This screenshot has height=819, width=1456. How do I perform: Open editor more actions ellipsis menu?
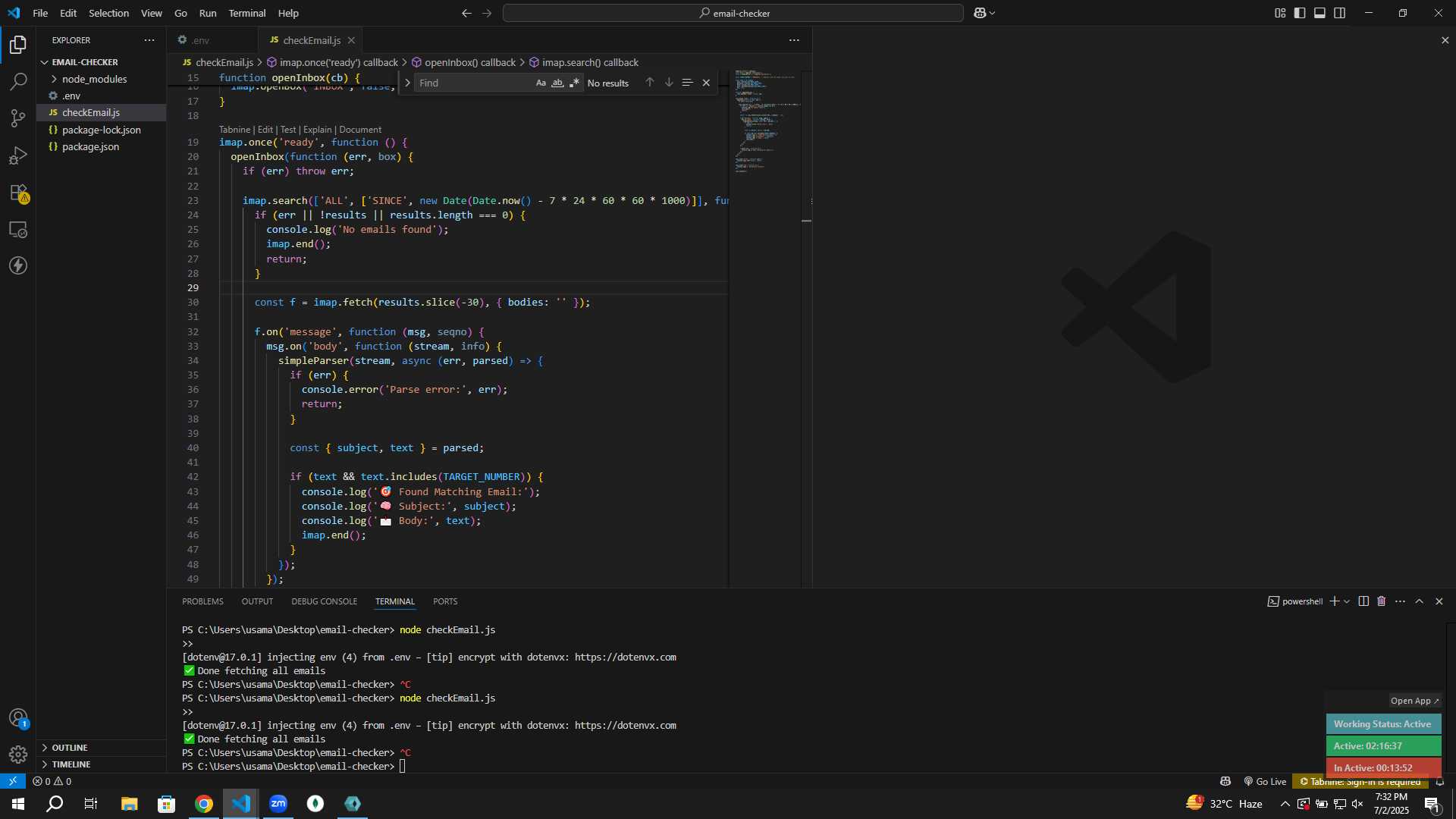pyautogui.click(x=794, y=40)
